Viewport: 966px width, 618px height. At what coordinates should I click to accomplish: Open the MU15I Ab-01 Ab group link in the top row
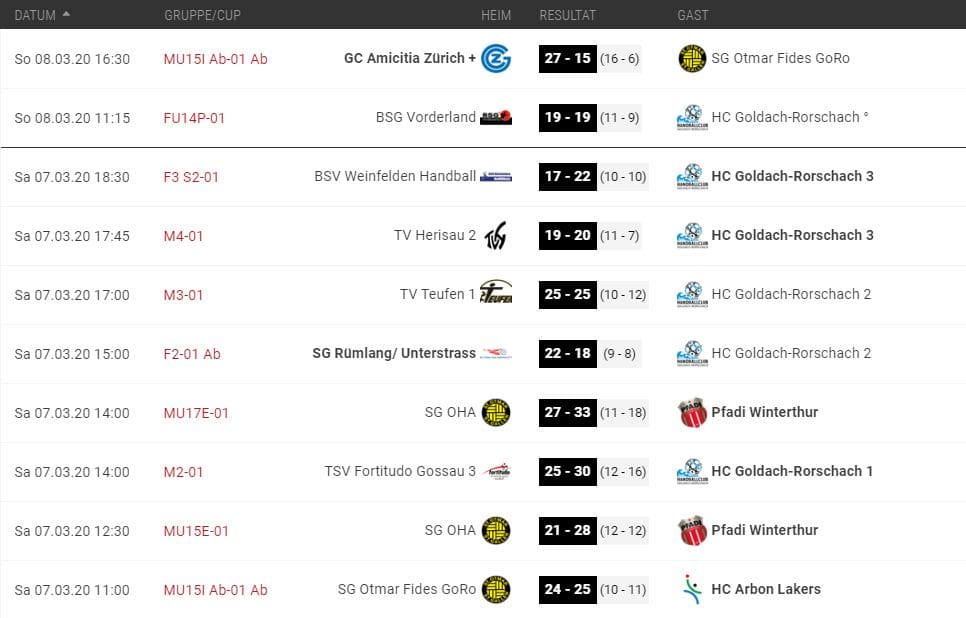pos(215,58)
